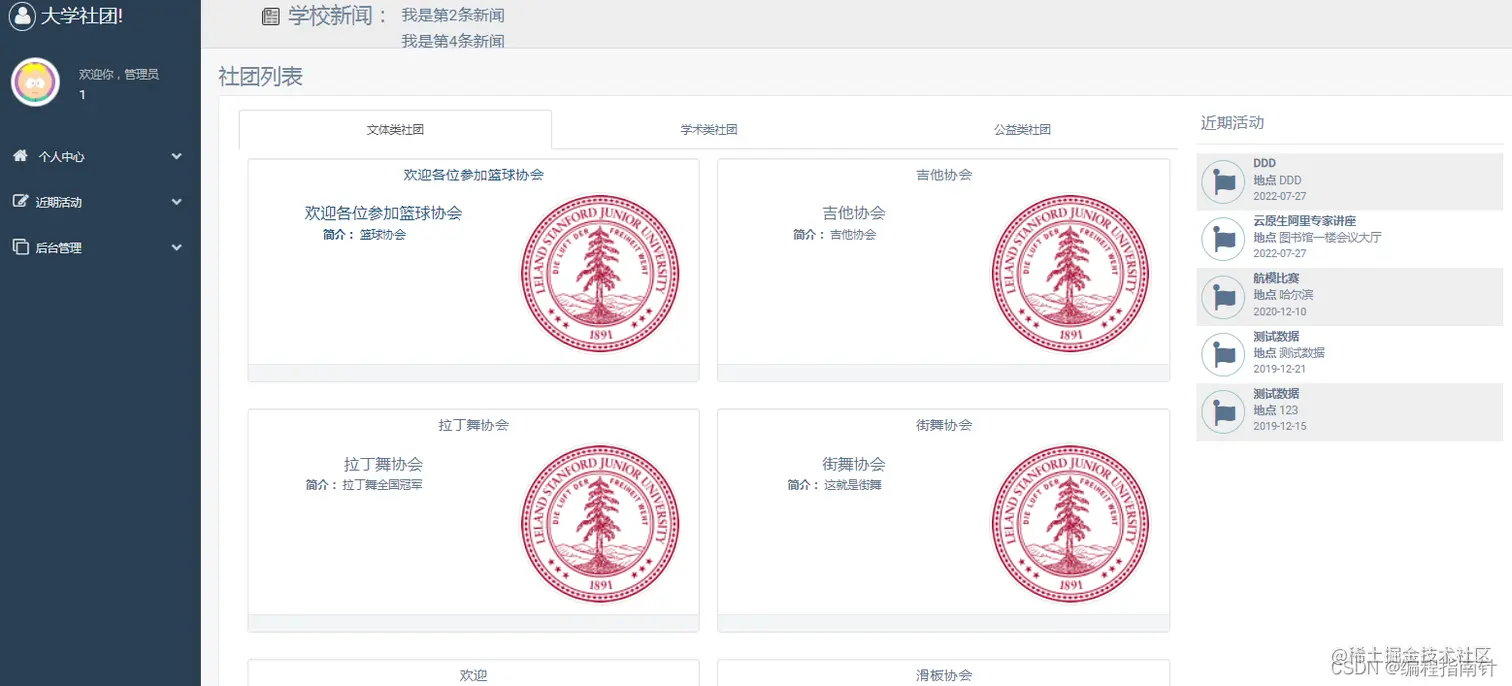The height and width of the screenshot is (686, 1512).
Task: Open the 航模比赛 activity title
Action: point(1276,278)
